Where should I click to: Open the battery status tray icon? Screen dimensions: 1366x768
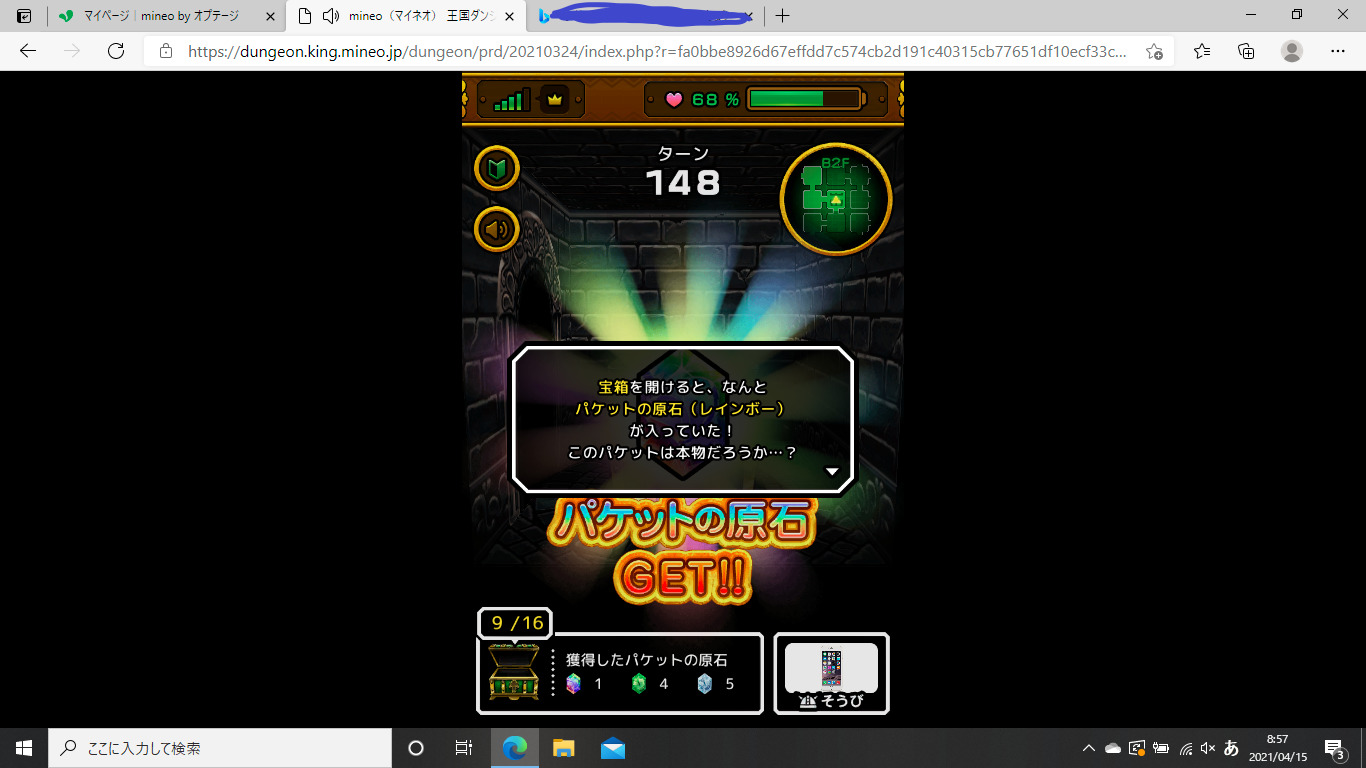pyautogui.click(x=1161, y=748)
